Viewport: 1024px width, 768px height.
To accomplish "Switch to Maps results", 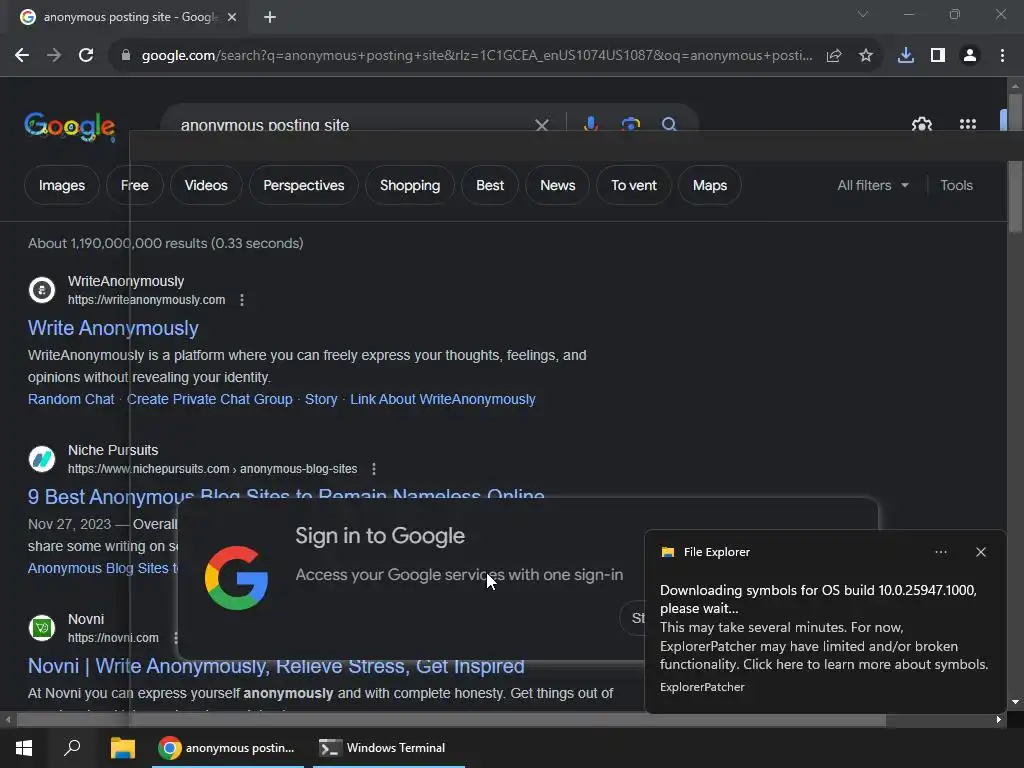I will pos(710,185).
